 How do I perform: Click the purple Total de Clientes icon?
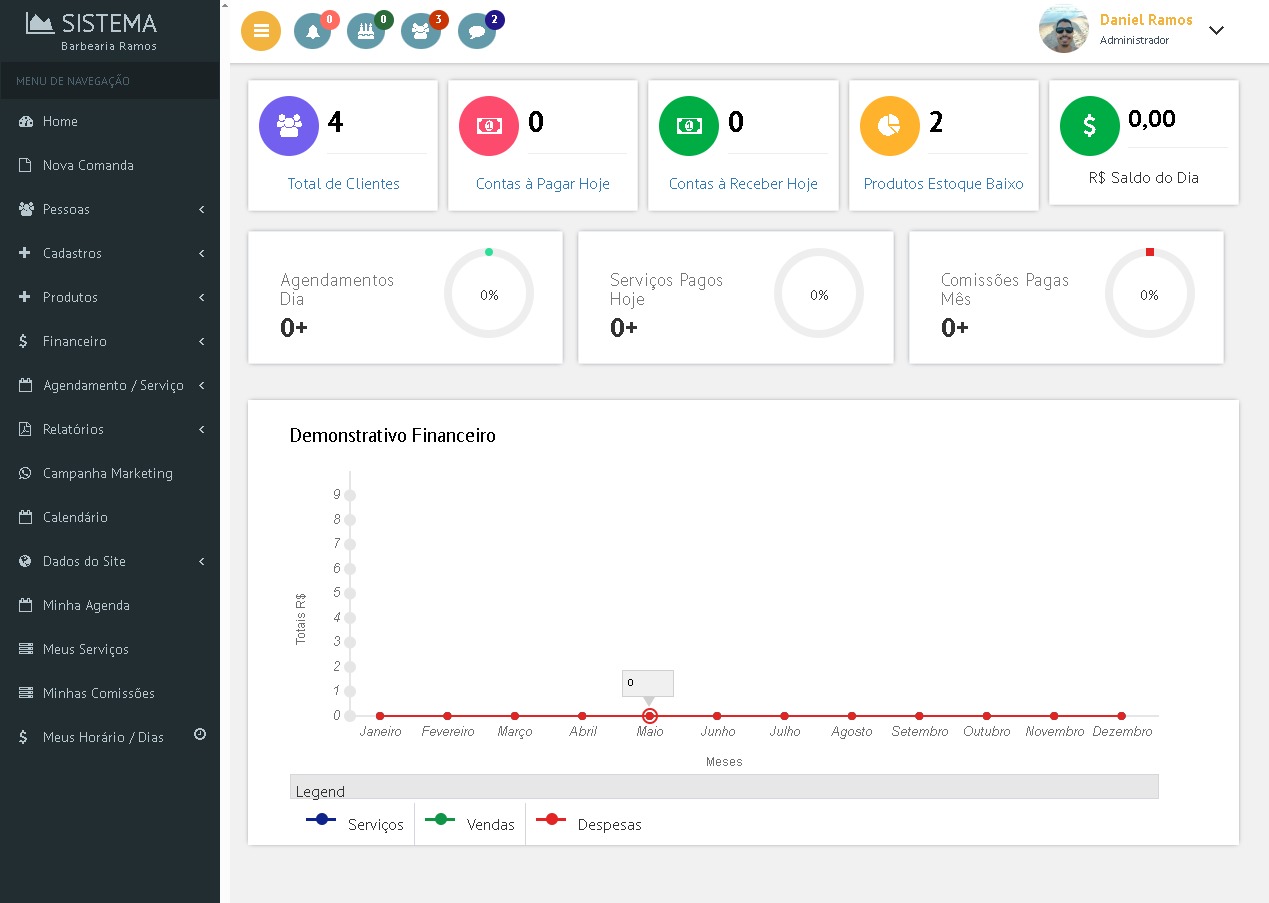coord(289,126)
